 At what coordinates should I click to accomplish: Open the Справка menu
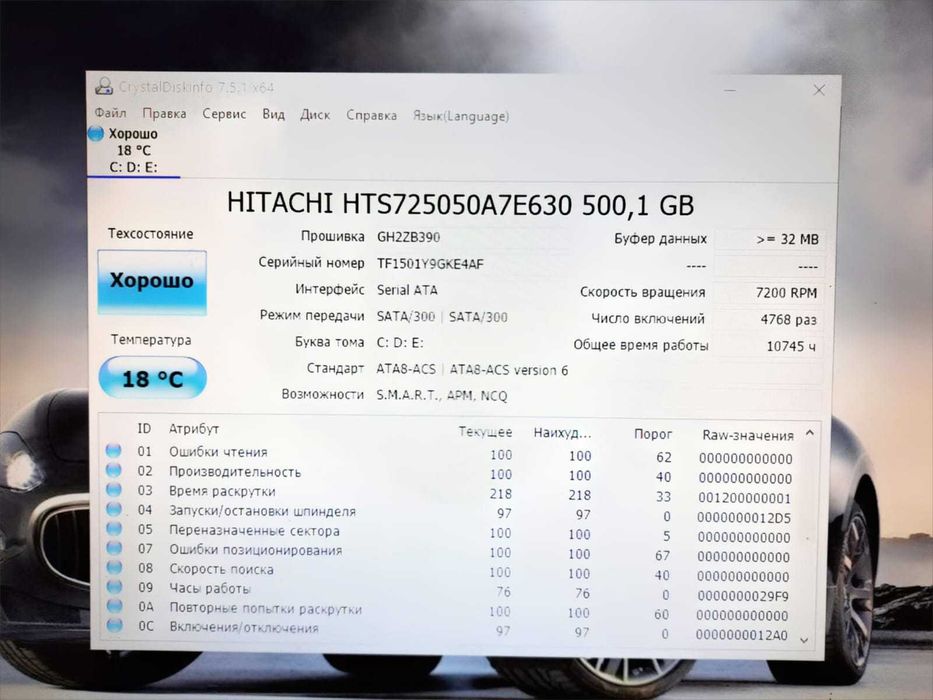371,115
